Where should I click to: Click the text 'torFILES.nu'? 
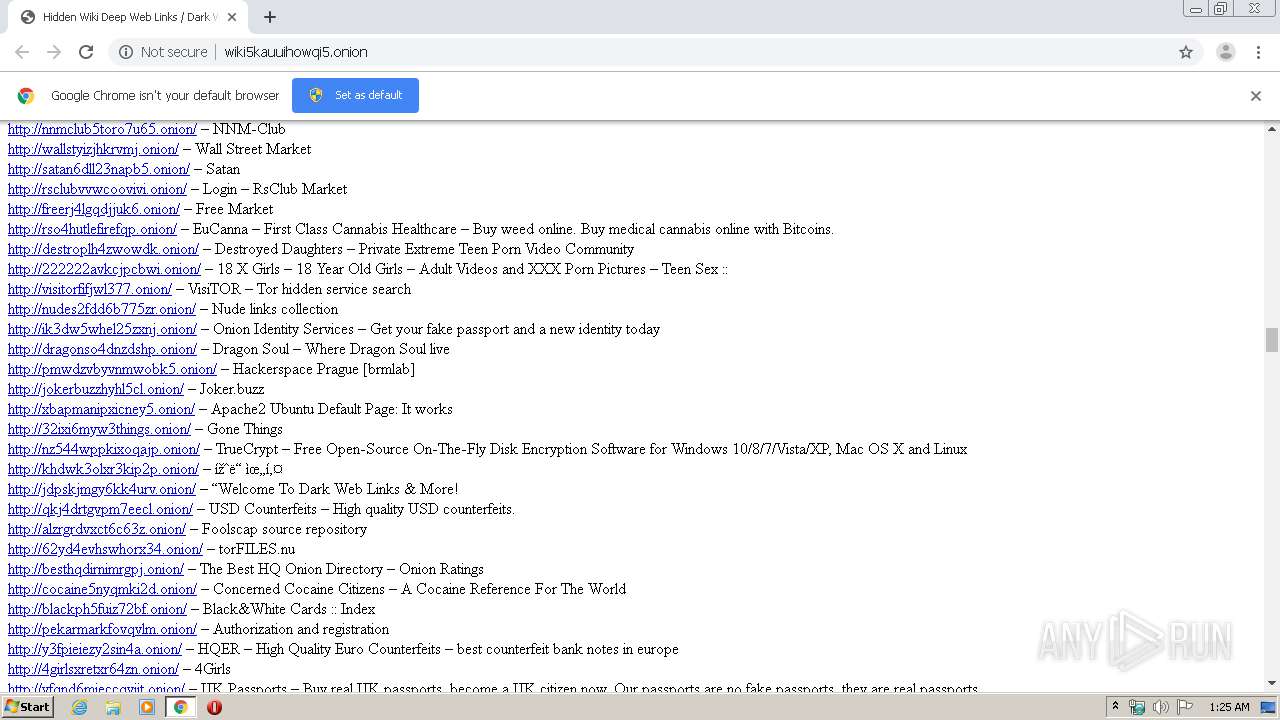click(257, 549)
